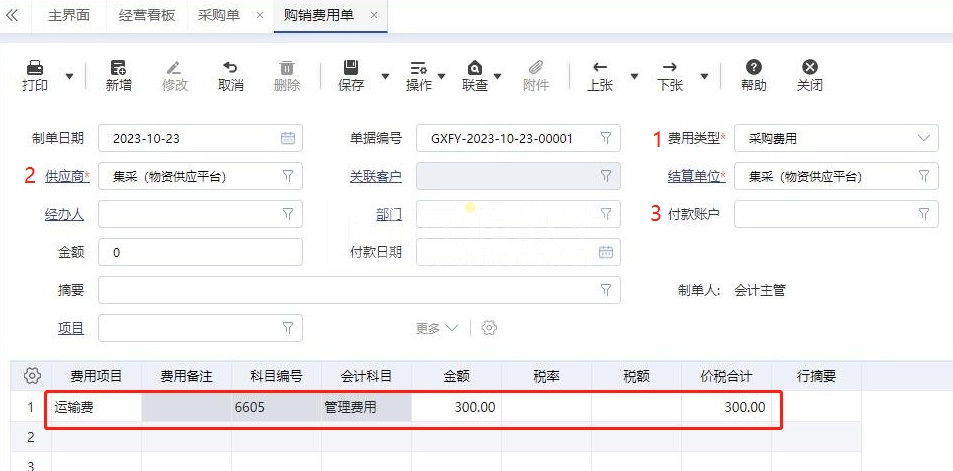Click the 取消 (Cancel) undo icon
The height and width of the screenshot is (471, 953).
click(x=230, y=68)
